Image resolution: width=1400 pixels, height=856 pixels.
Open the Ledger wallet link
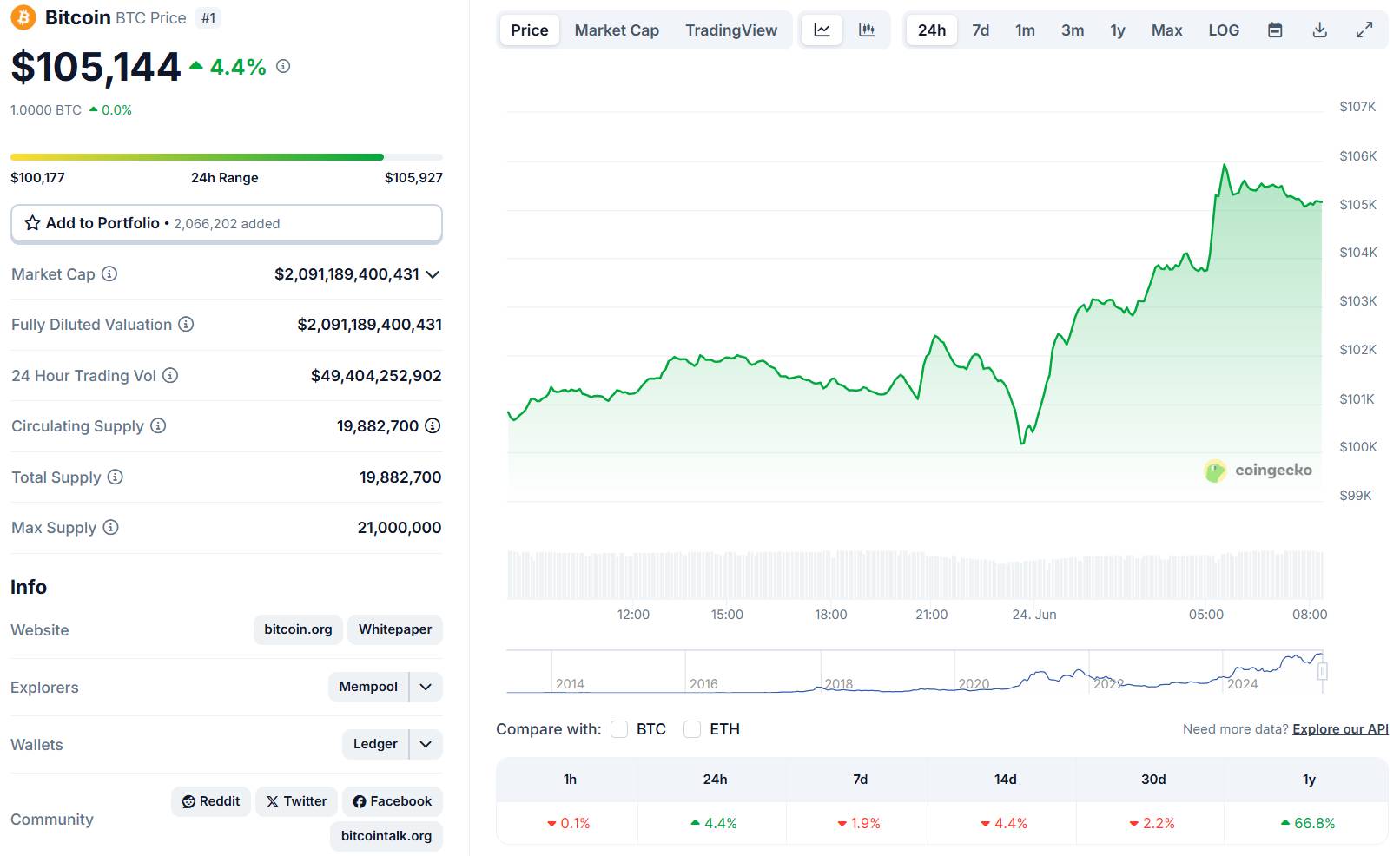click(375, 744)
